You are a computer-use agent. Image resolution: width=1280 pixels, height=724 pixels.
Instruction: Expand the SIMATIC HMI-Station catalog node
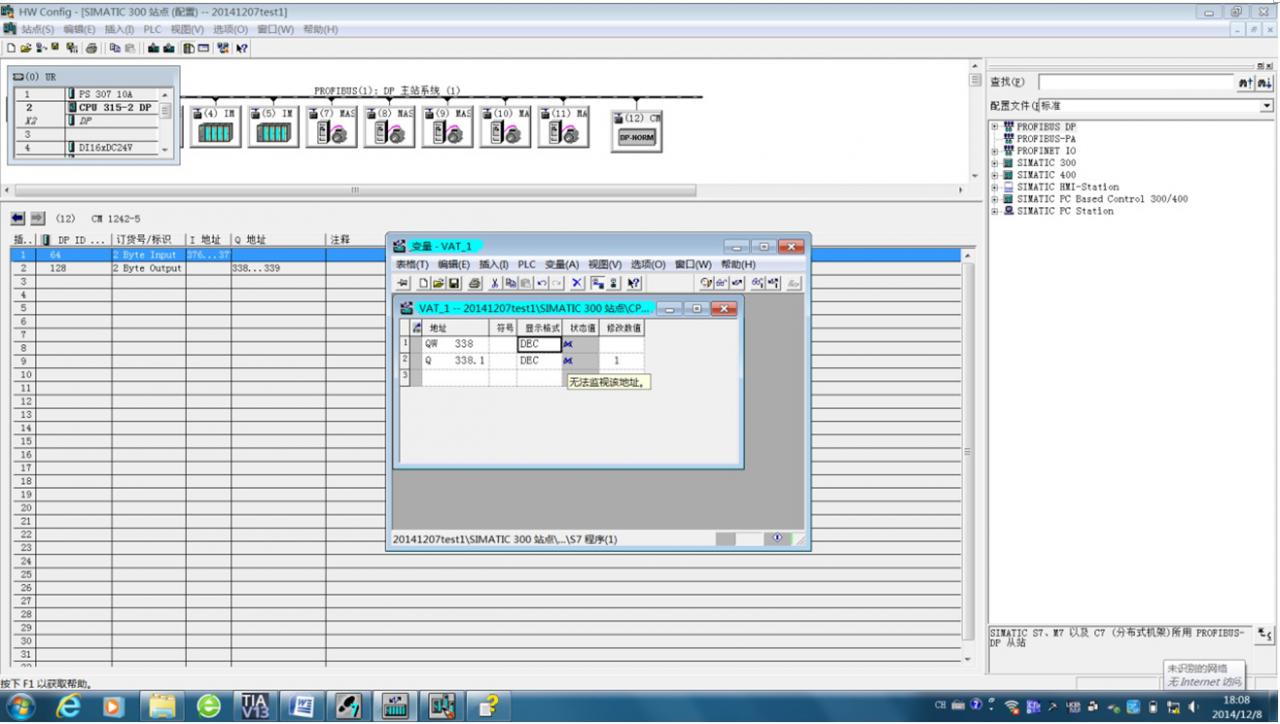[995, 187]
